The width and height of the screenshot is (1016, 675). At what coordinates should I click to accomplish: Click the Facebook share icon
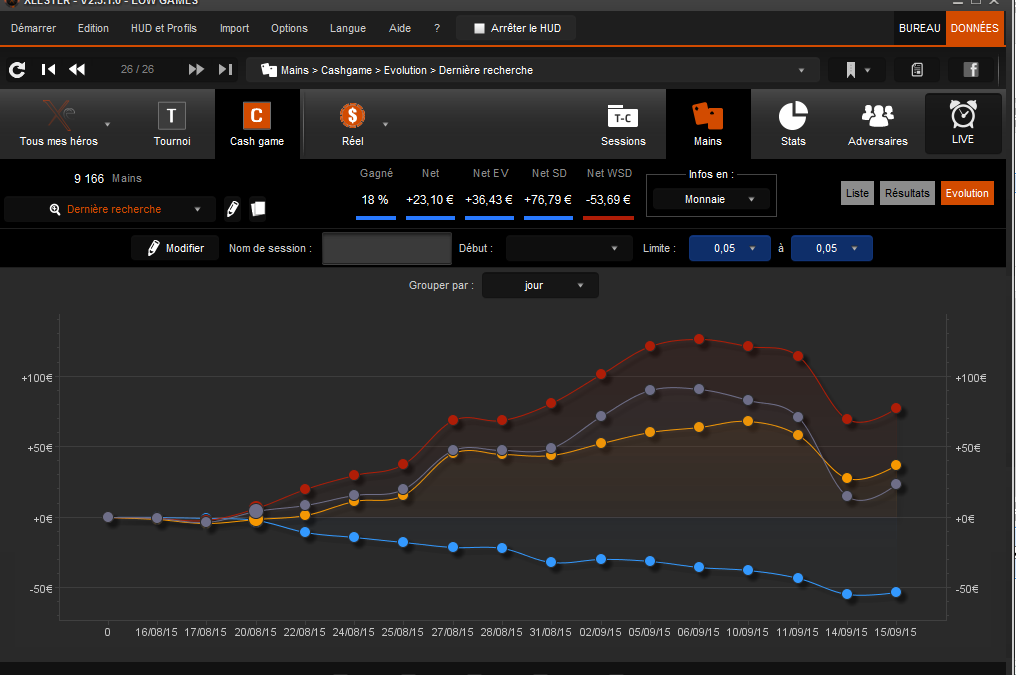coord(971,69)
